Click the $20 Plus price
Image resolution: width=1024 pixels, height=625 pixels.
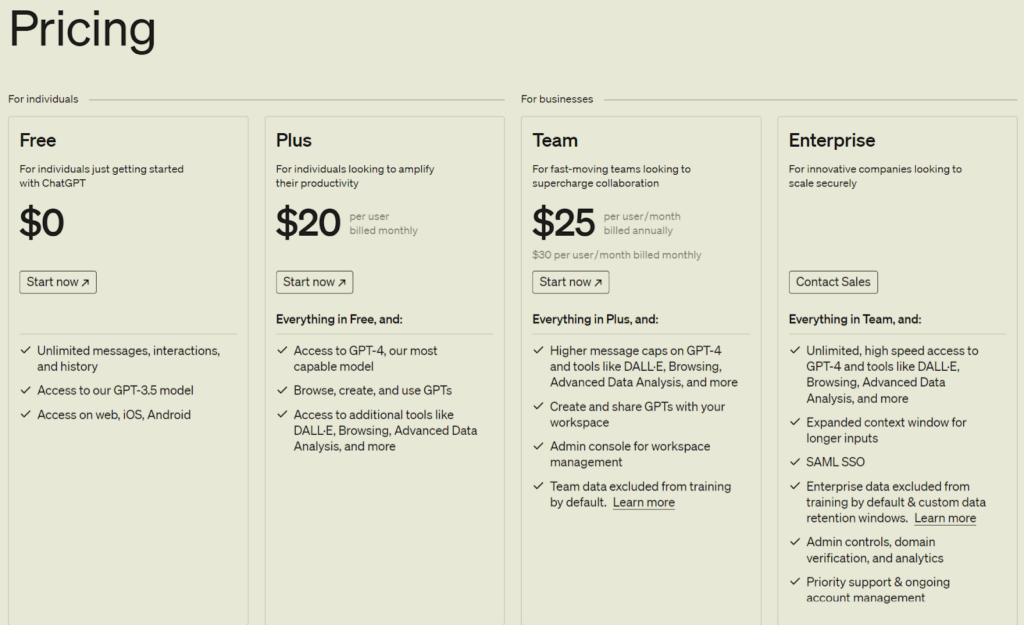308,223
